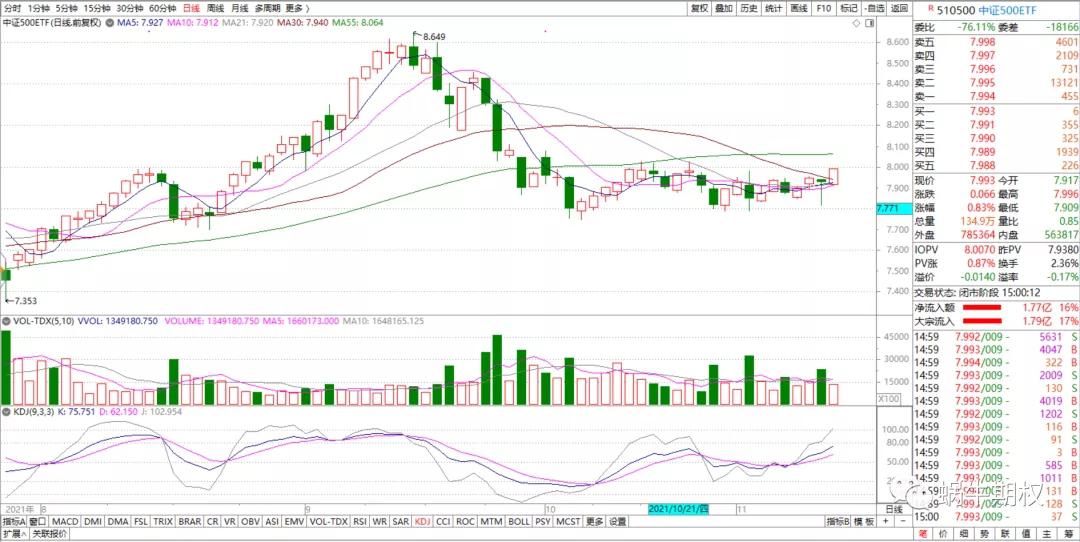This screenshot has width=1080, height=542.
Task: Toggle the MACD indicator
Action: (x=66, y=521)
